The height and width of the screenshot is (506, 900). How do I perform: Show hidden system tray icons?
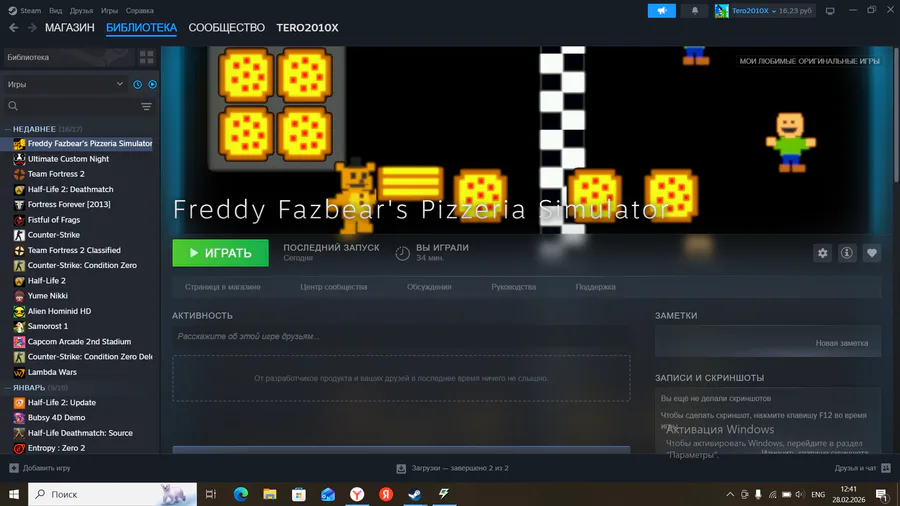click(x=730, y=495)
